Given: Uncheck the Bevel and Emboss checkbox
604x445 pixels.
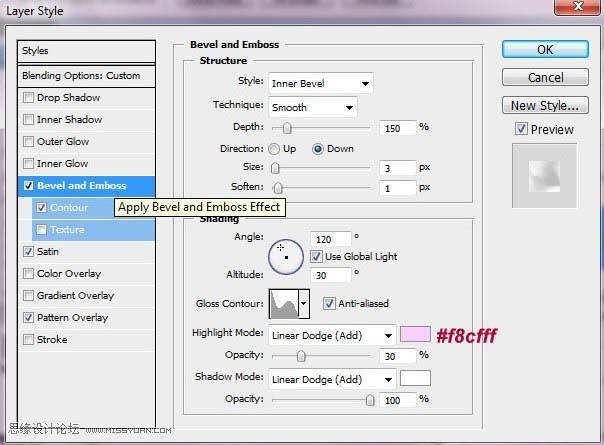Looking at the screenshot, I should pyautogui.click(x=28, y=186).
